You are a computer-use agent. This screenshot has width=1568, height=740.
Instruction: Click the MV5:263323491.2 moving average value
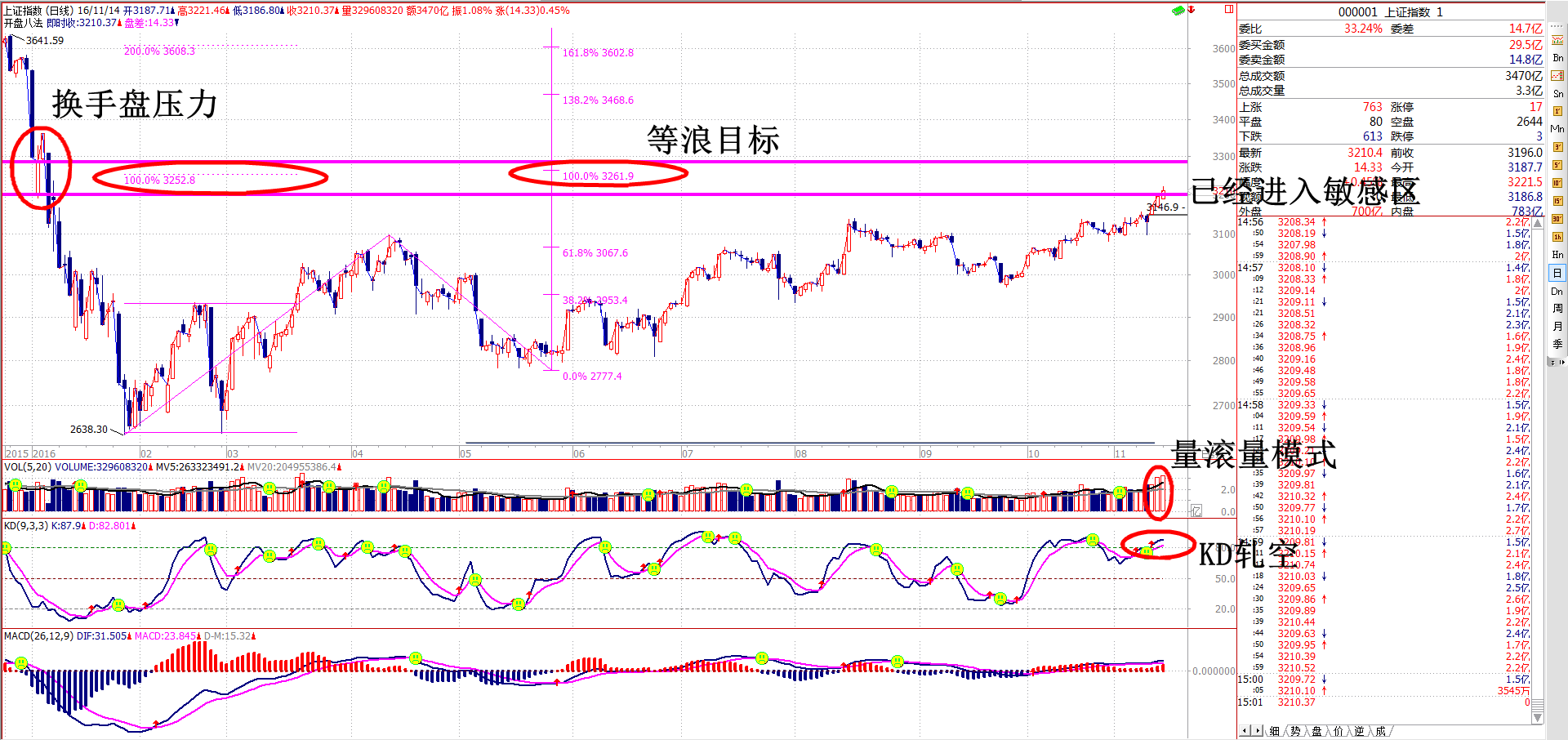pos(199,467)
